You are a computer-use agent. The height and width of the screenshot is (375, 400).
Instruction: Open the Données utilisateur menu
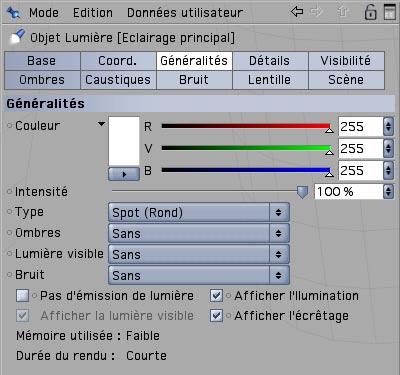point(185,13)
